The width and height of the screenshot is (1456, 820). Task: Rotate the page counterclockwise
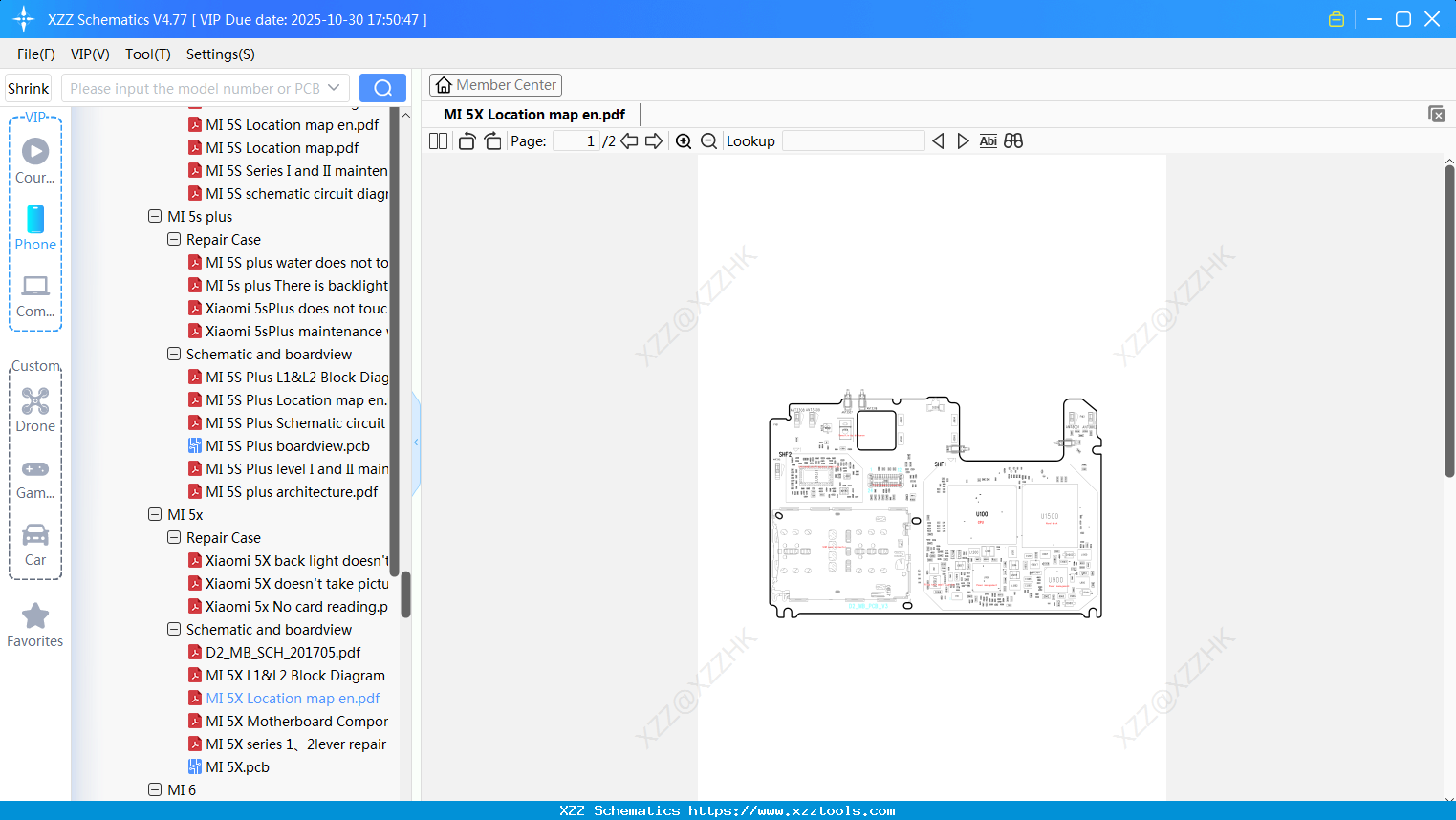[x=466, y=140]
